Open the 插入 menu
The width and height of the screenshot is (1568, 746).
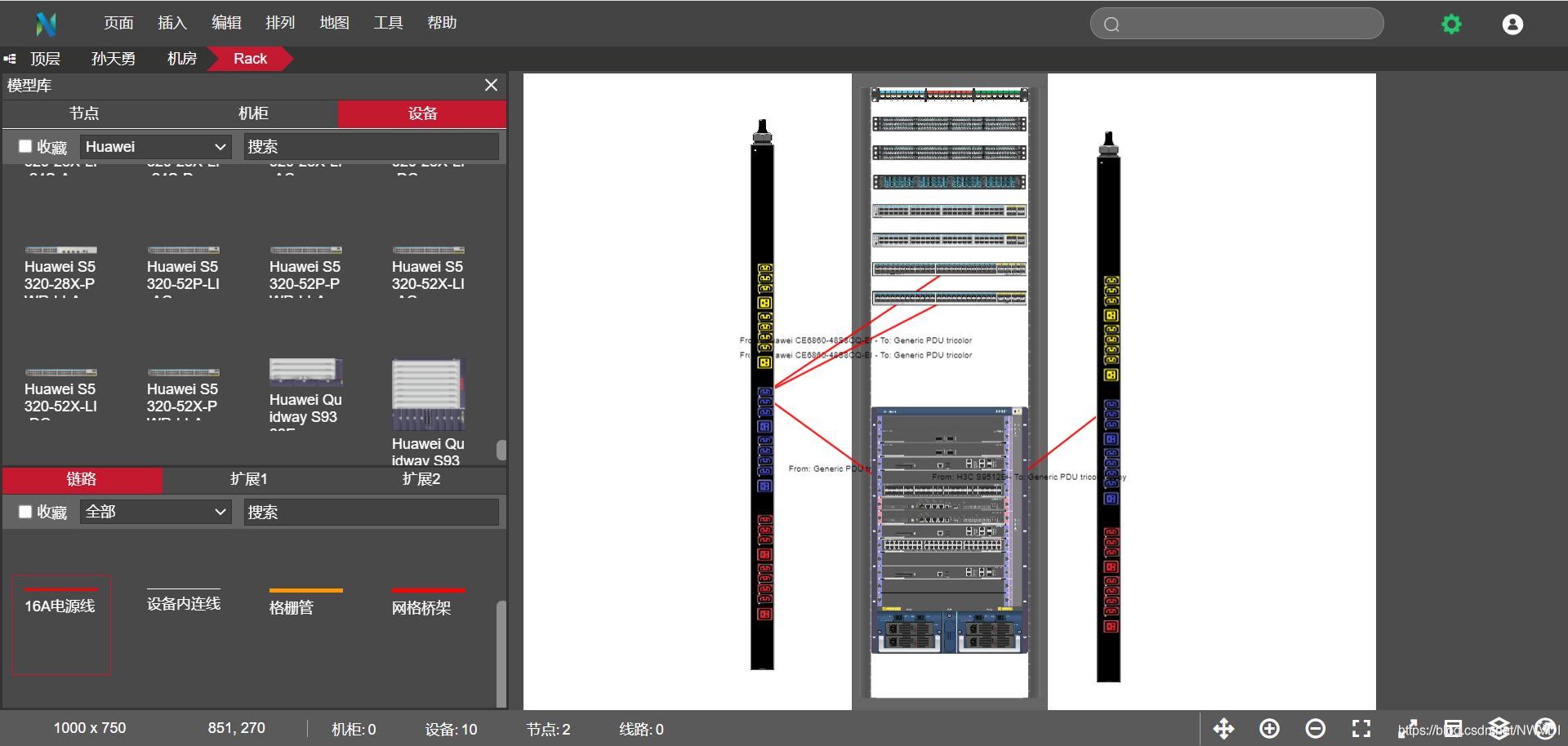(172, 23)
